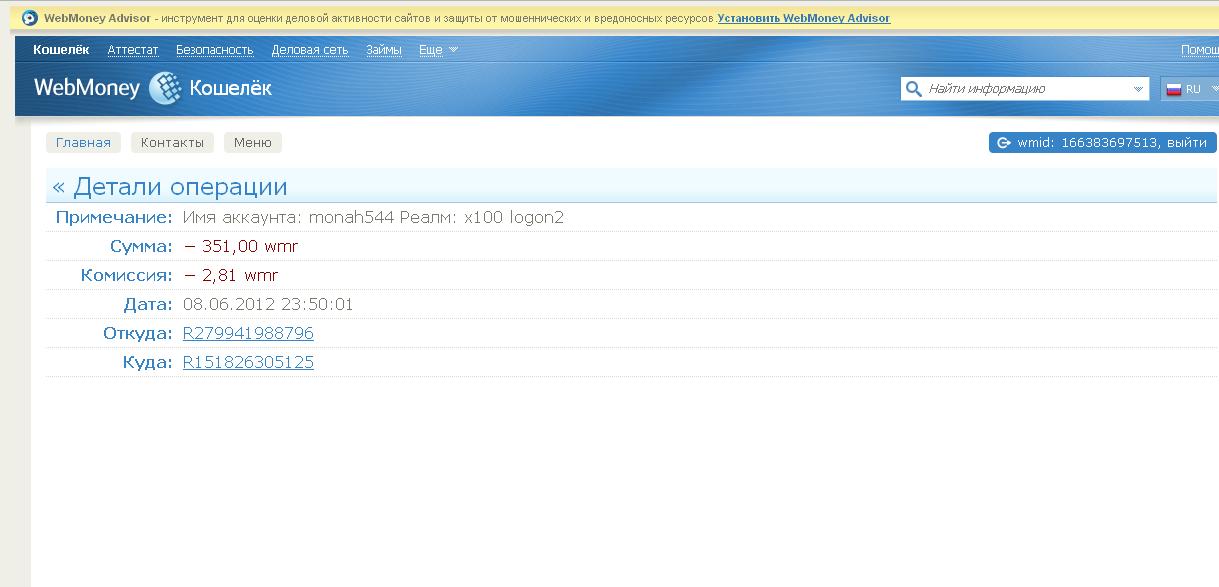This screenshot has height=587, width=1219.
Task: Open the Безопасность menu item
Action: (214, 50)
